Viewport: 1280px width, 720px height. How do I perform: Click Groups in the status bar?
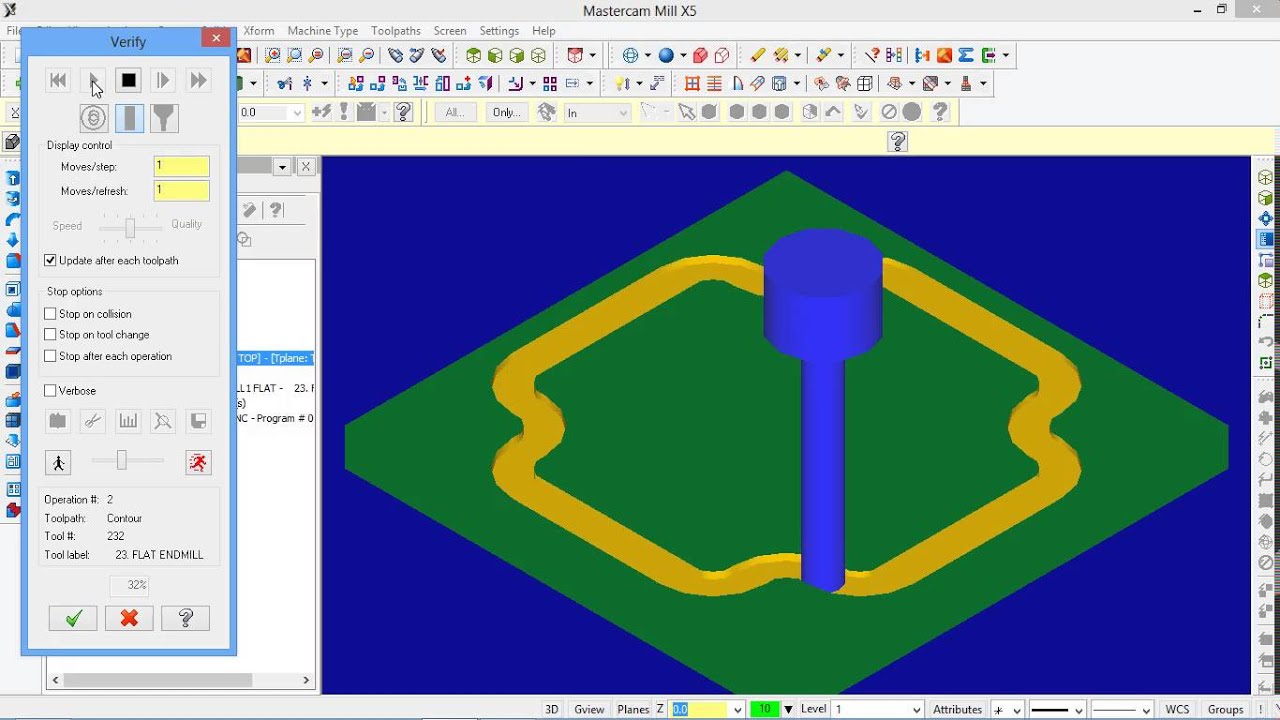[1225, 709]
